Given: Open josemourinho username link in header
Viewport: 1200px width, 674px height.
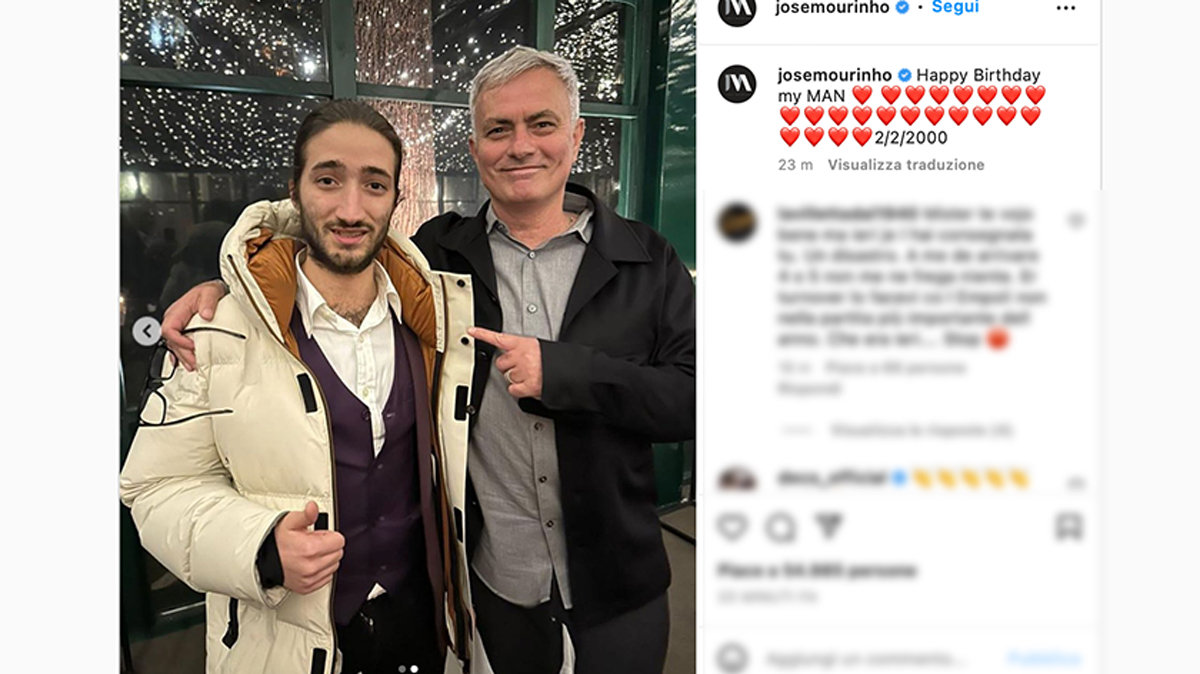Looking at the screenshot, I should (833, 8).
